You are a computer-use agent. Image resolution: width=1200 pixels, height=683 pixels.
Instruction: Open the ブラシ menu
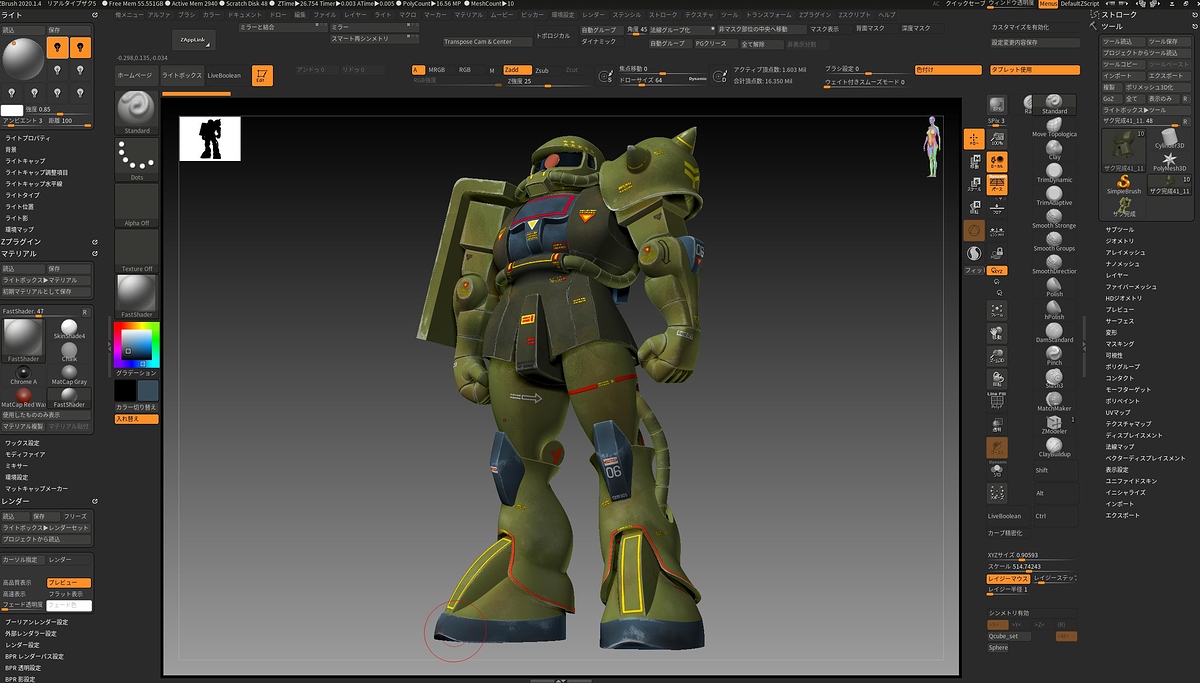coord(187,16)
